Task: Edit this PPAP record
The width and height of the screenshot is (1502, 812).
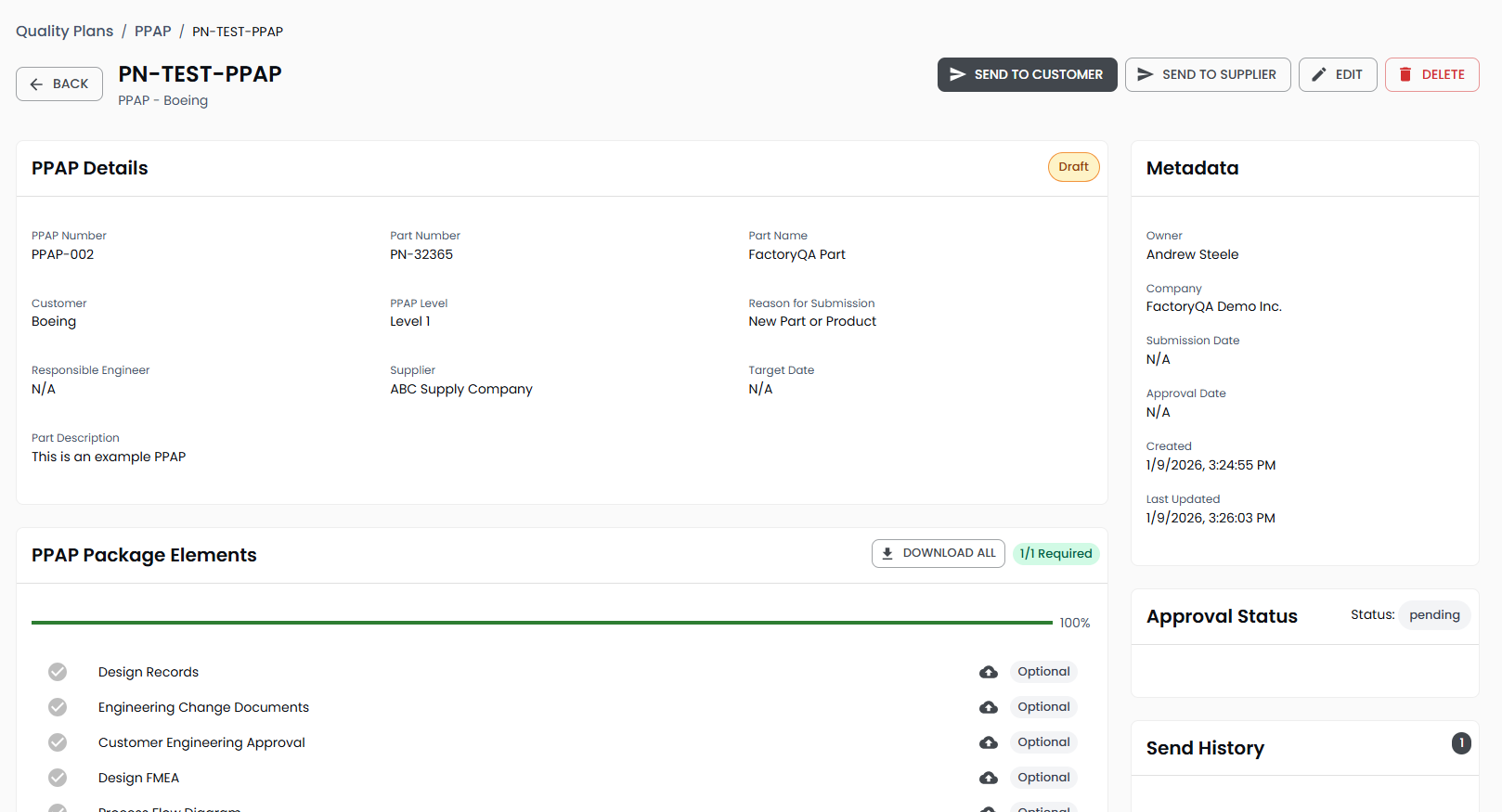Action: coord(1337,74)
